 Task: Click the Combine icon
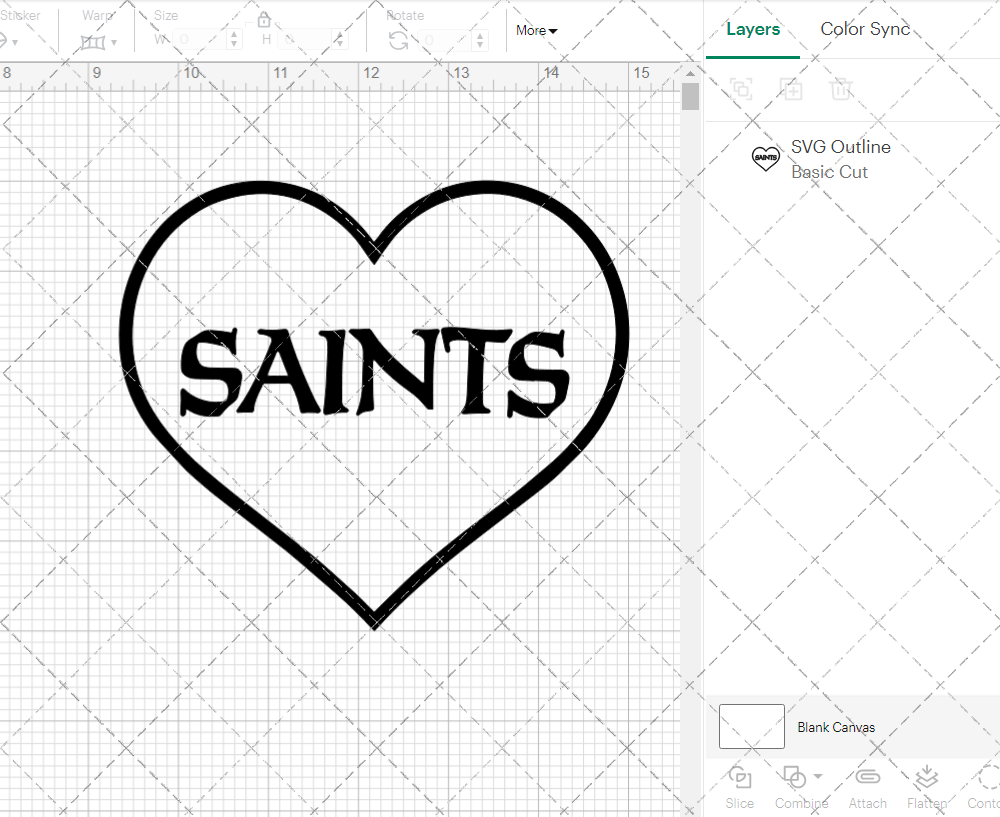coord(795,778)
